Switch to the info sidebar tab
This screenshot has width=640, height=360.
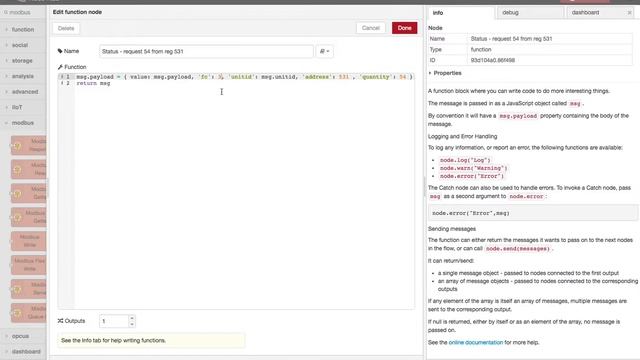(x=460, y=13)
